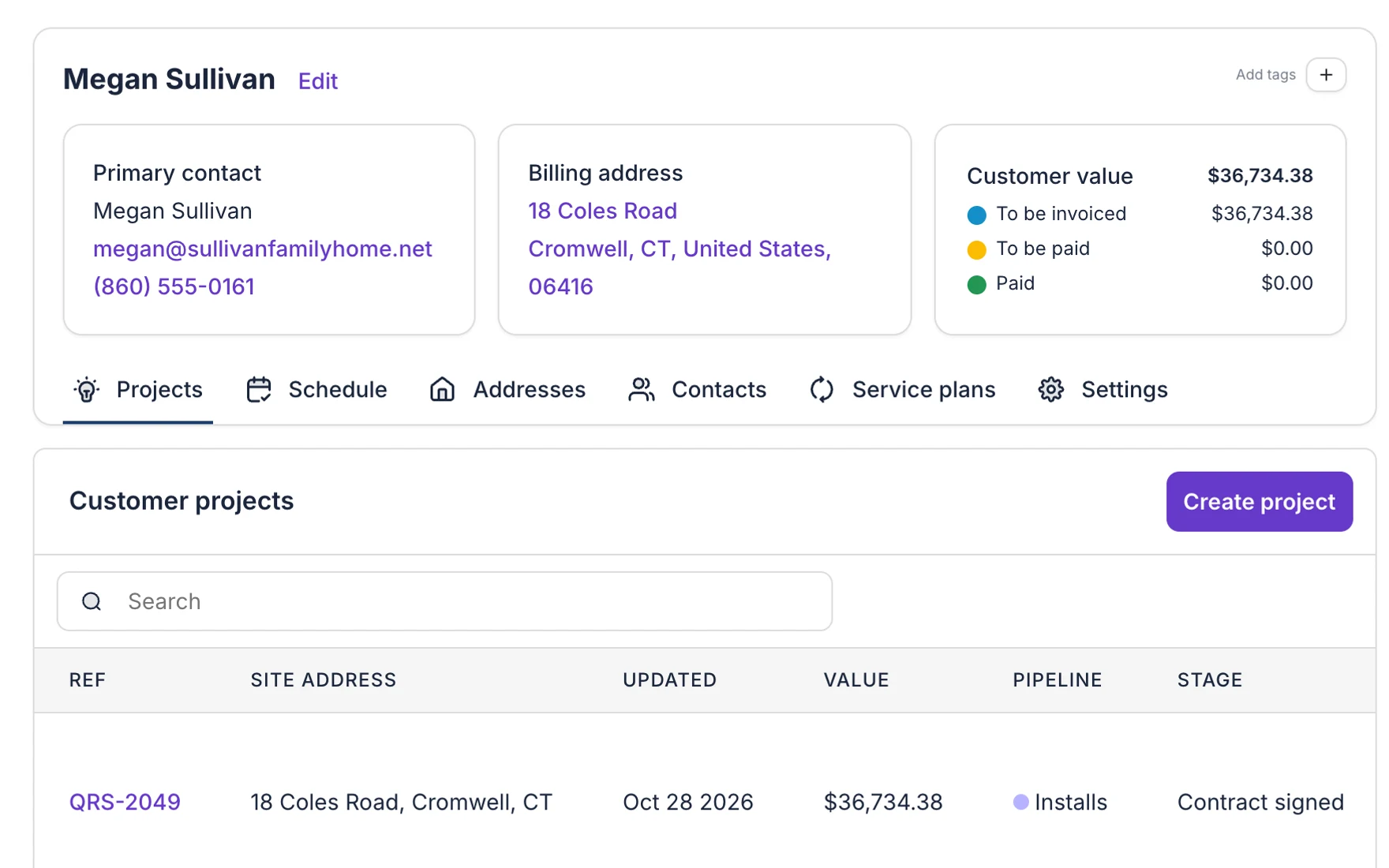The height and width of the screenshot is (868, 1389).
Task: Click the megan@sullivanfamilyhome.net email link
Action: [263, 249]
